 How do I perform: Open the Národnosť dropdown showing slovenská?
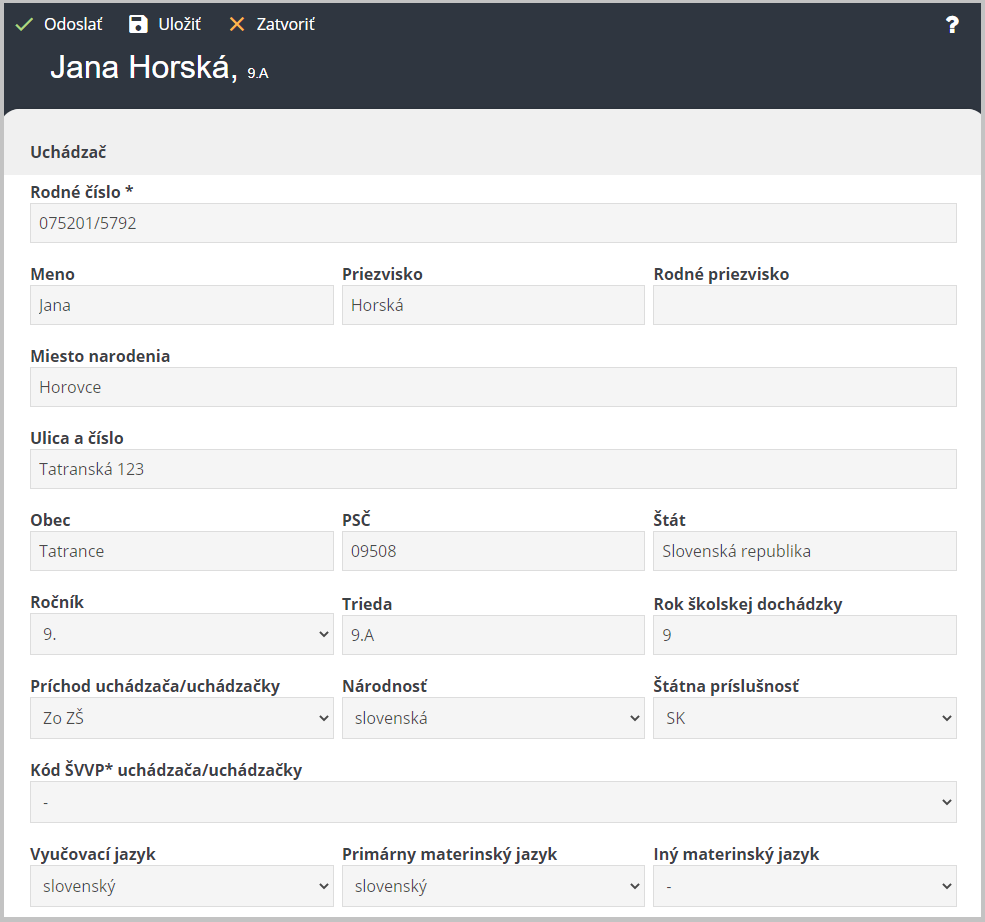[x=493, y=718]
